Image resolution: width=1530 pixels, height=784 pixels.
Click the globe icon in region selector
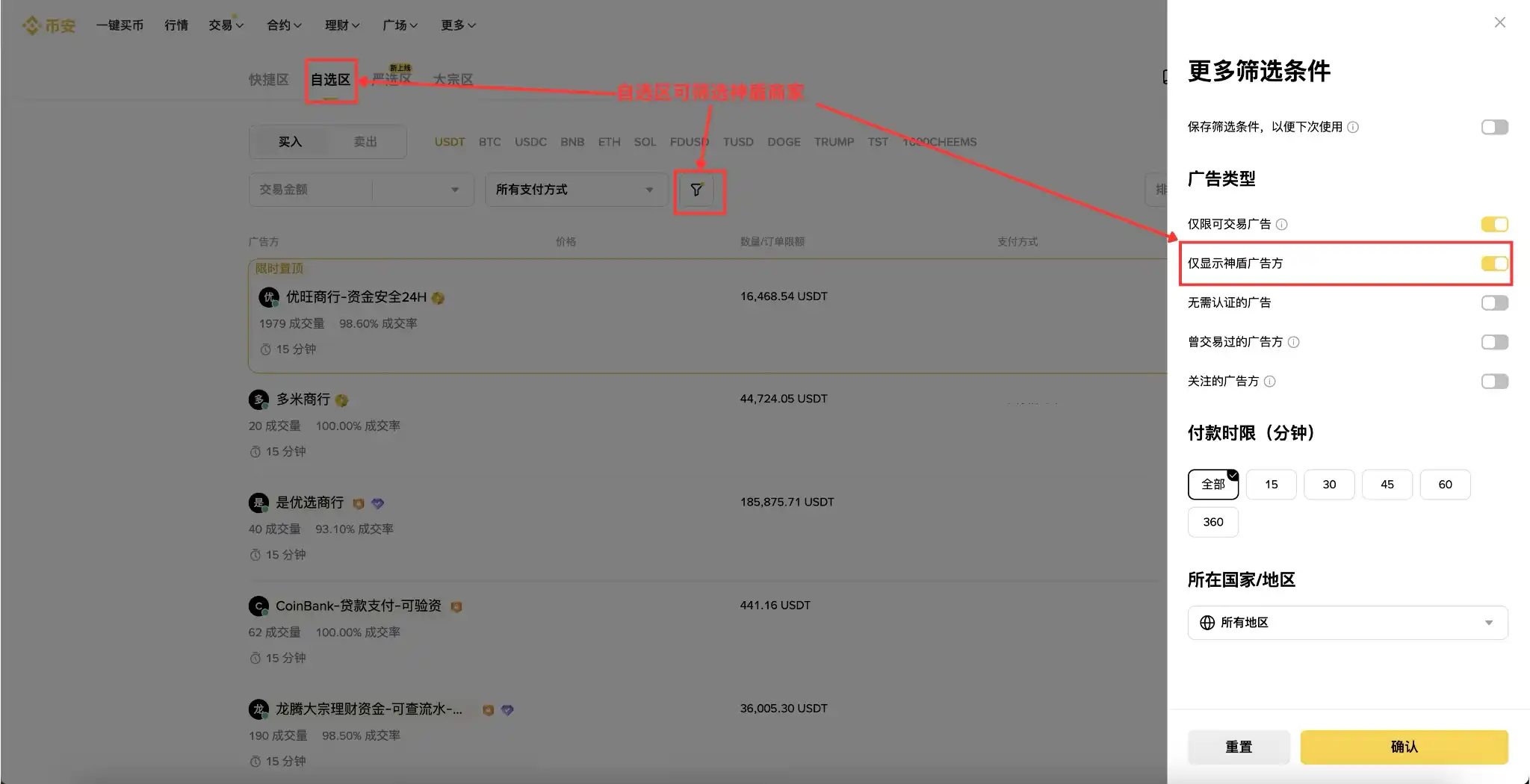1207,623
